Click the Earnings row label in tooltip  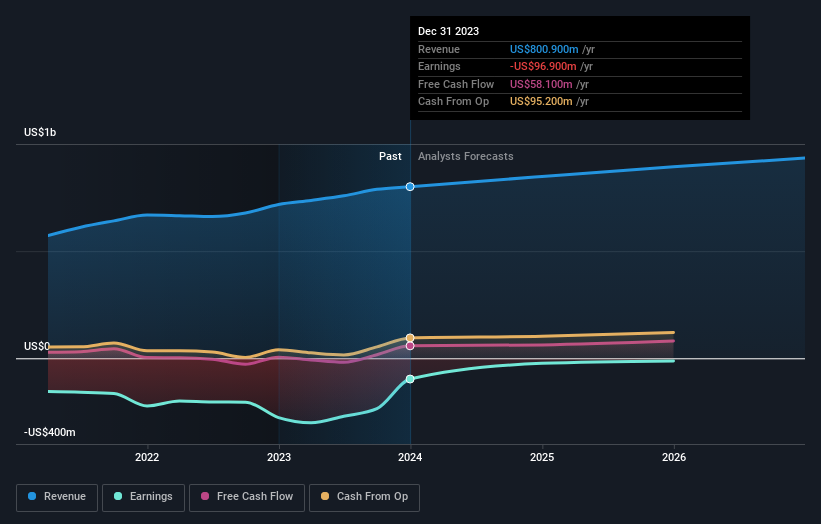[x=439, y=66]
